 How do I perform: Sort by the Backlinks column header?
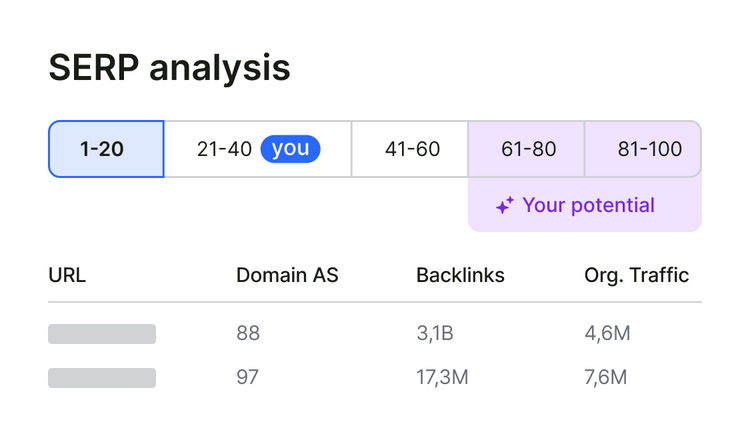click(x=460, y=275)
